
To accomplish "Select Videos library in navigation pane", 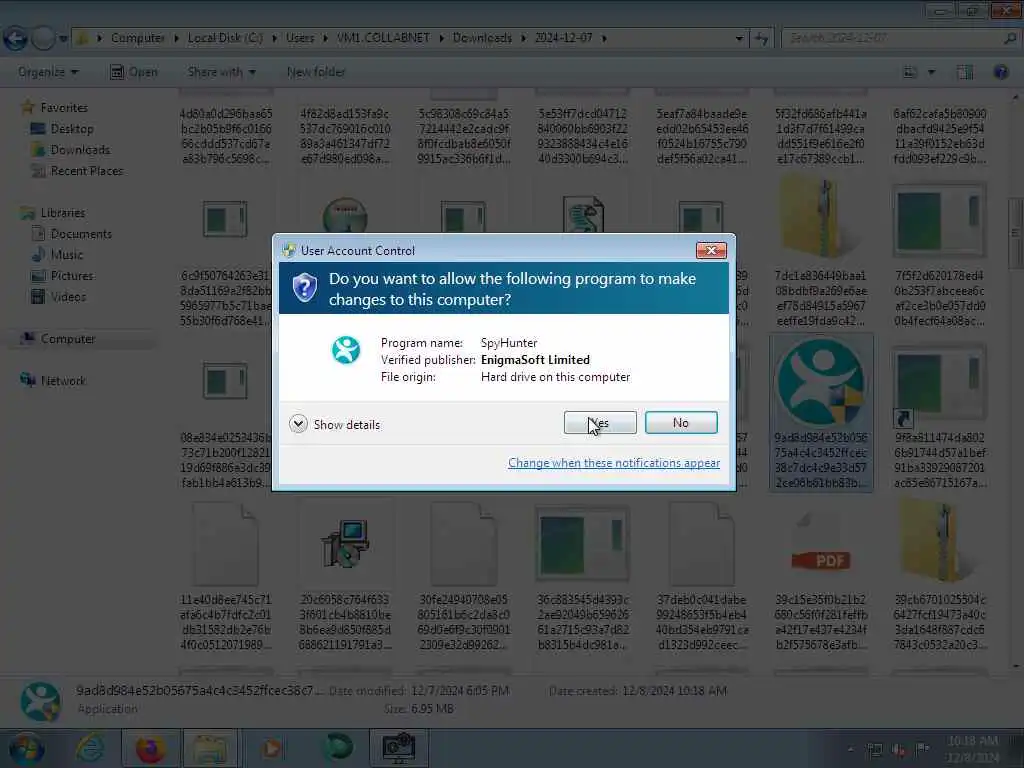I will point(68,296).
